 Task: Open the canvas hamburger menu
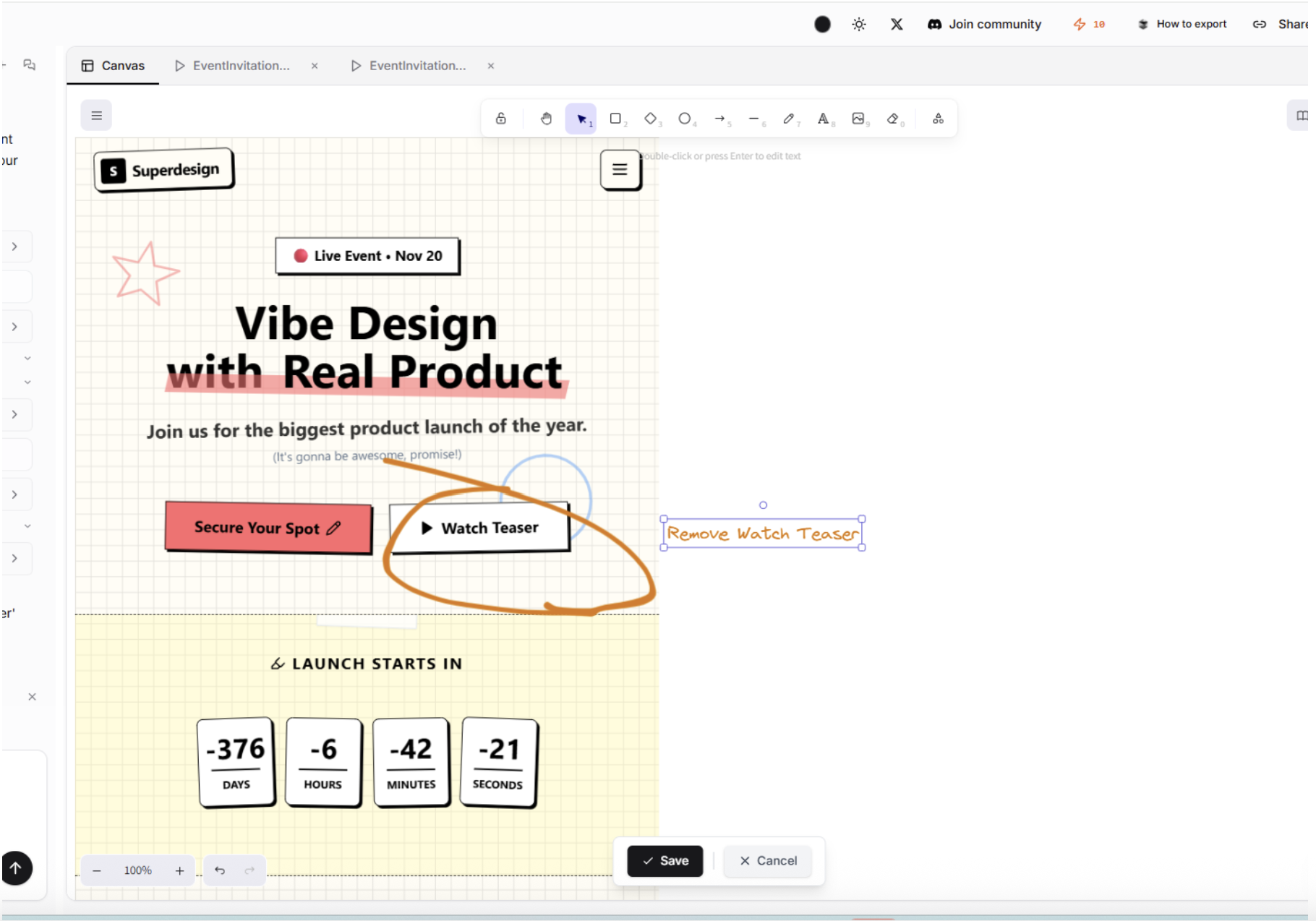(95, 115)
